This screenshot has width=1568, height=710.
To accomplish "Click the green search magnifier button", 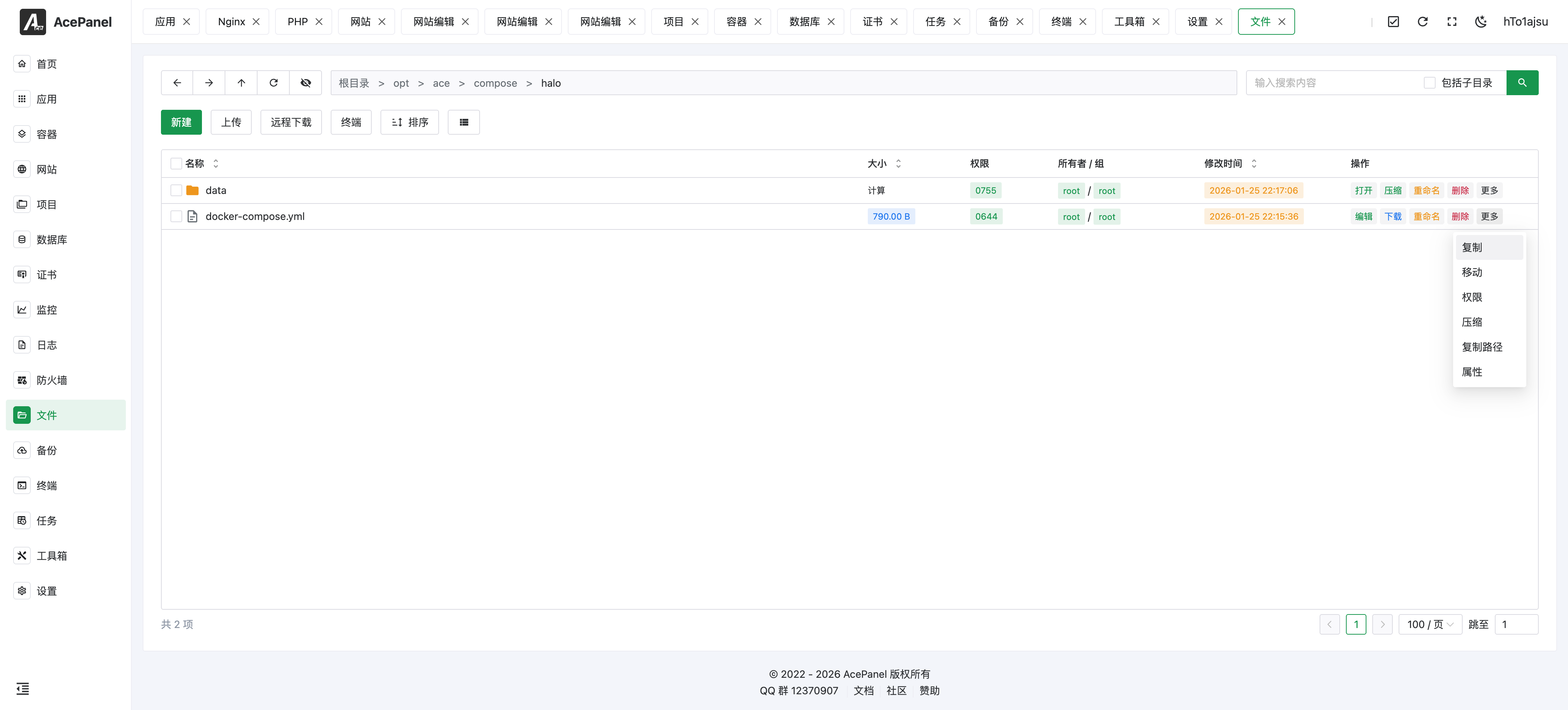I will pos(1522,83).
